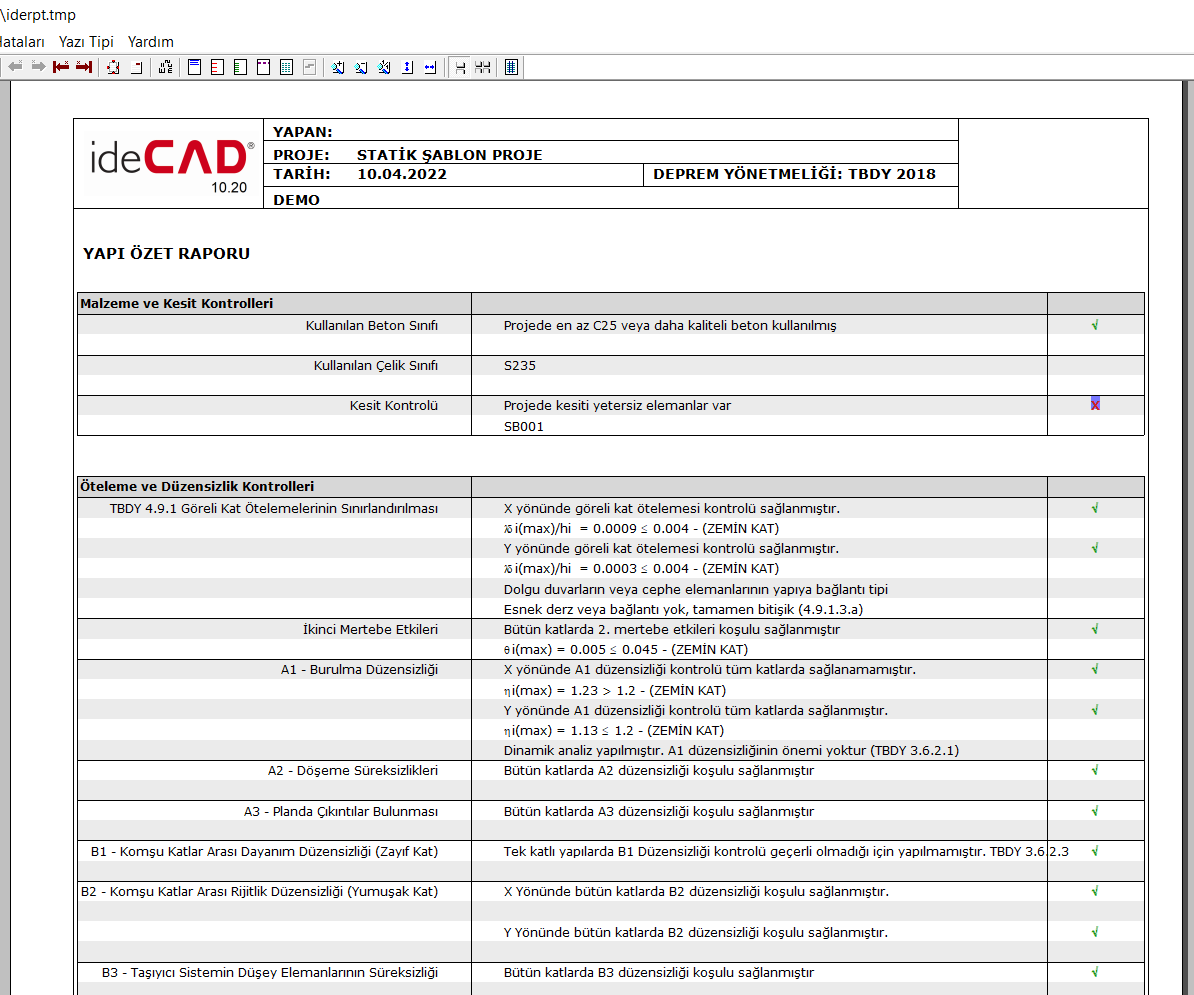Select project name STATİK ŞABLON PROJE
The height and width of the screenshot is (995, 1194).
[x=449, y=155]
